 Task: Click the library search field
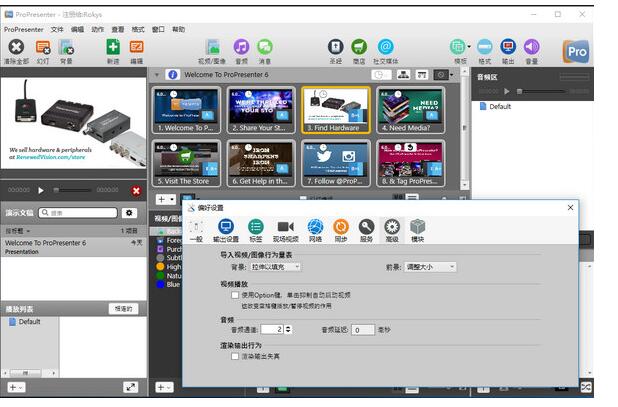coord(78,213)
